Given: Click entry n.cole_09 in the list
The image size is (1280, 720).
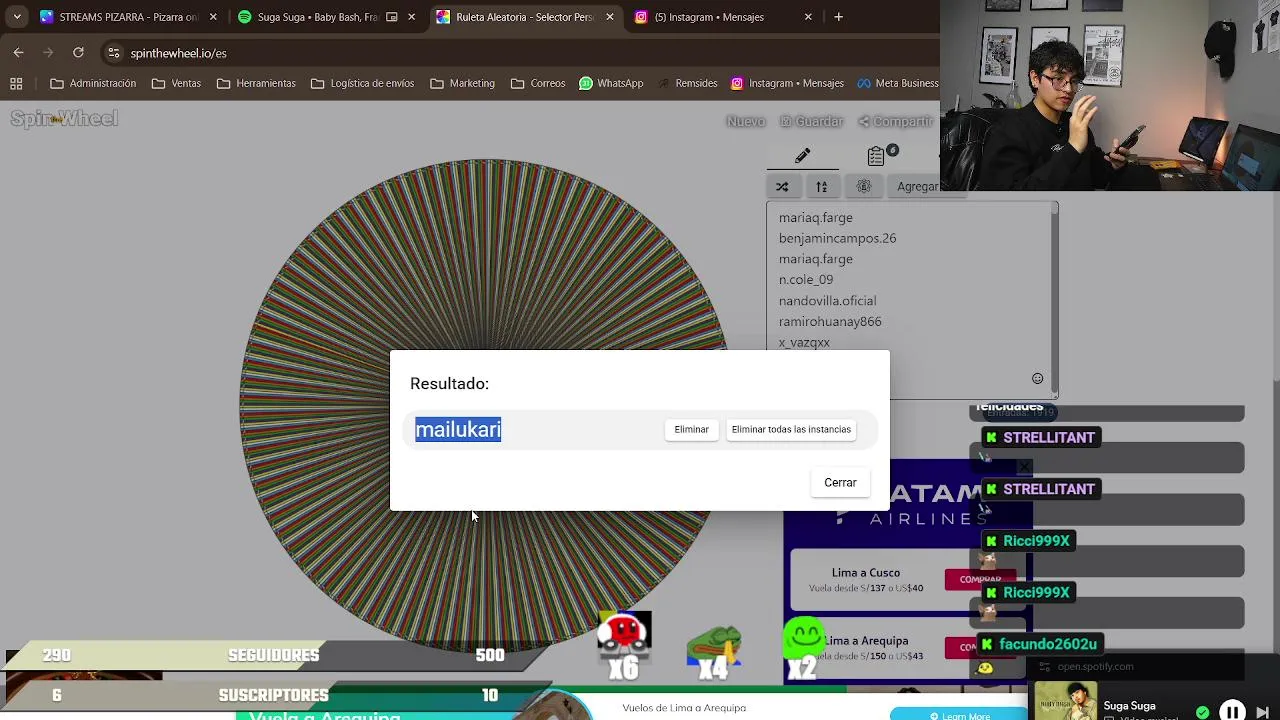Looking at the screenshot, I should click(806, 280).
